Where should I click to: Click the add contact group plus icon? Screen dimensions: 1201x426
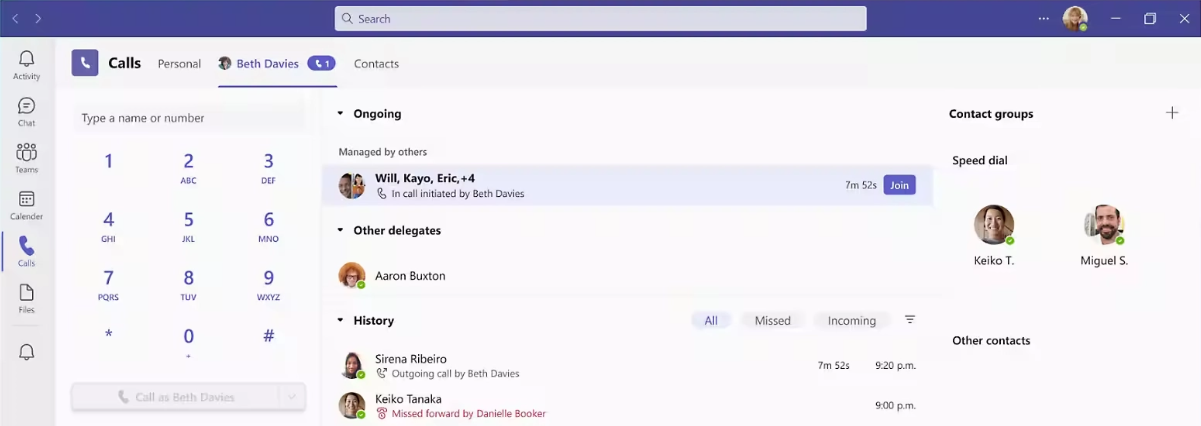pyautogui.click(x=1172, y=113)
